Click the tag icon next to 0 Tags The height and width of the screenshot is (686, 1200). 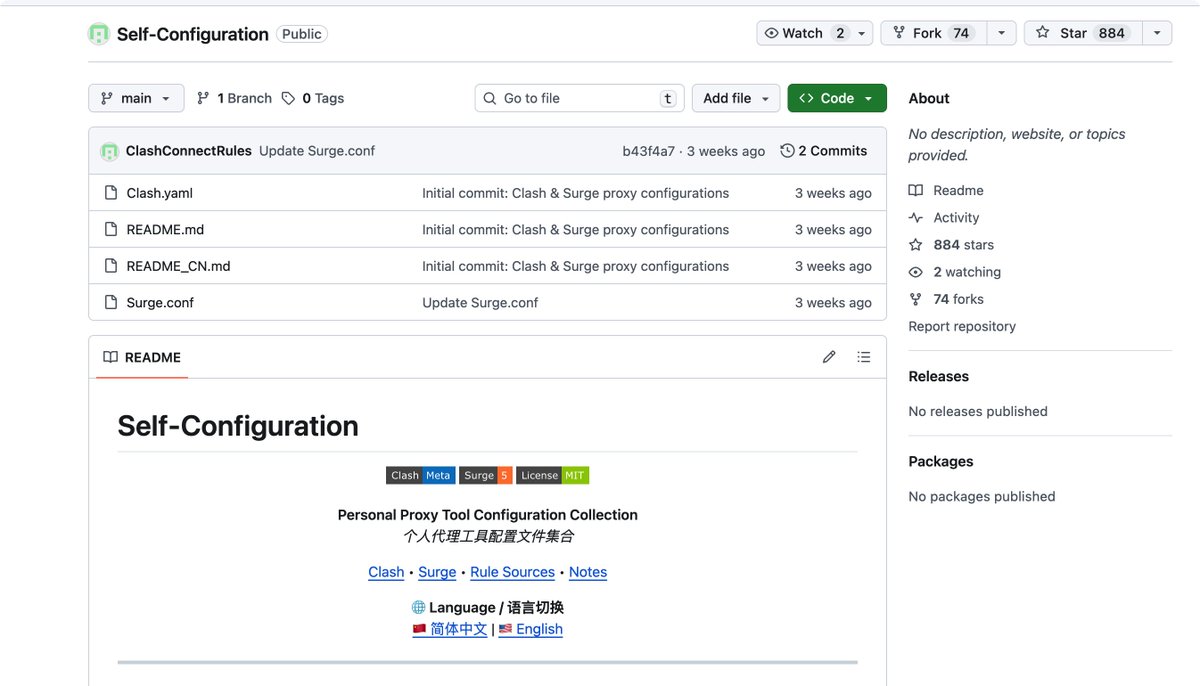(x=288, y=98)
